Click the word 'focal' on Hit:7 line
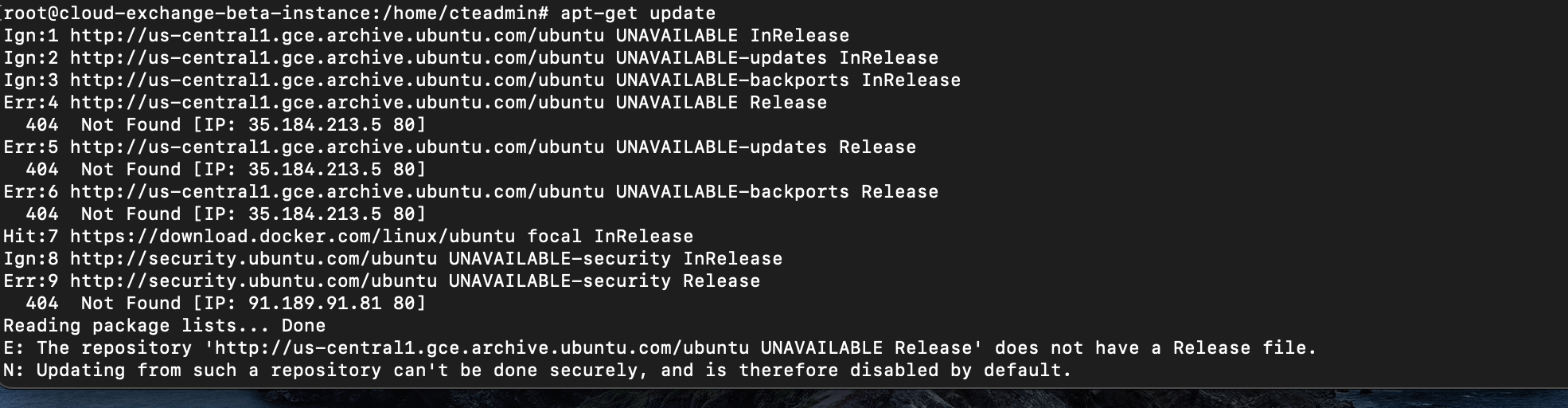 click(x=555, y=237)
